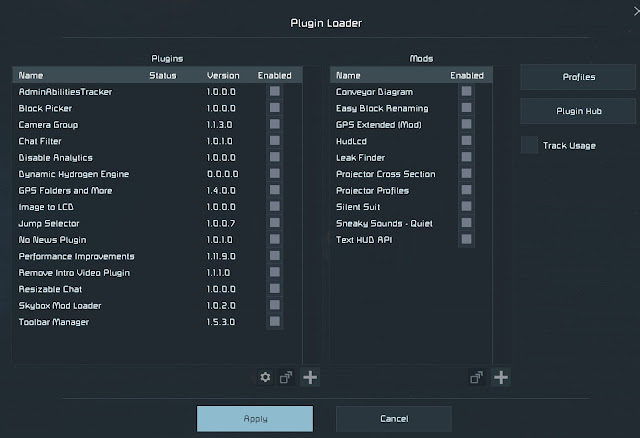The image size is (640, 438).
Task: Enable the Image to LCD plugin
Action: [275, 206]
